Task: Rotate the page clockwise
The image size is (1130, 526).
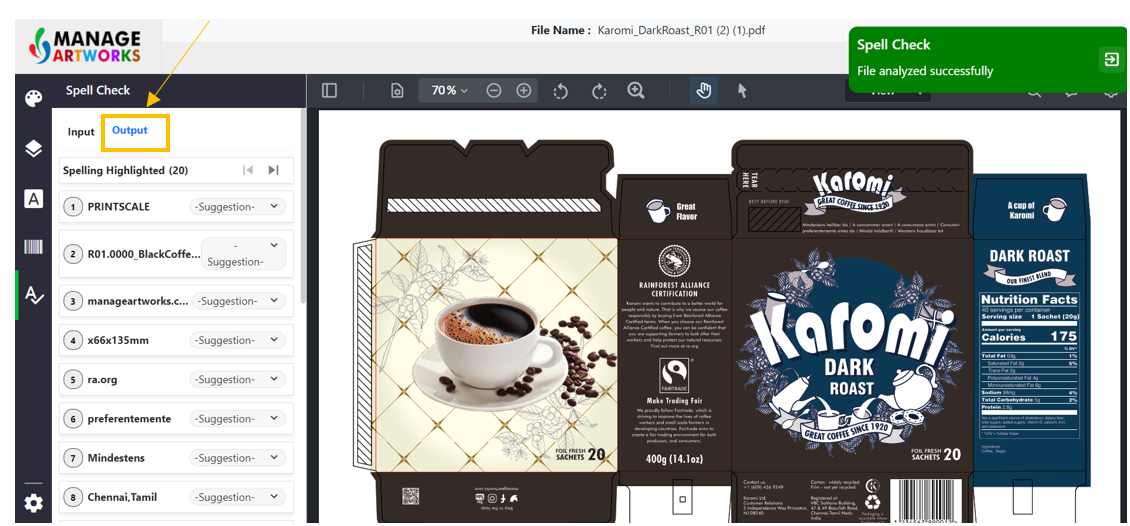Action: point(599,91)
